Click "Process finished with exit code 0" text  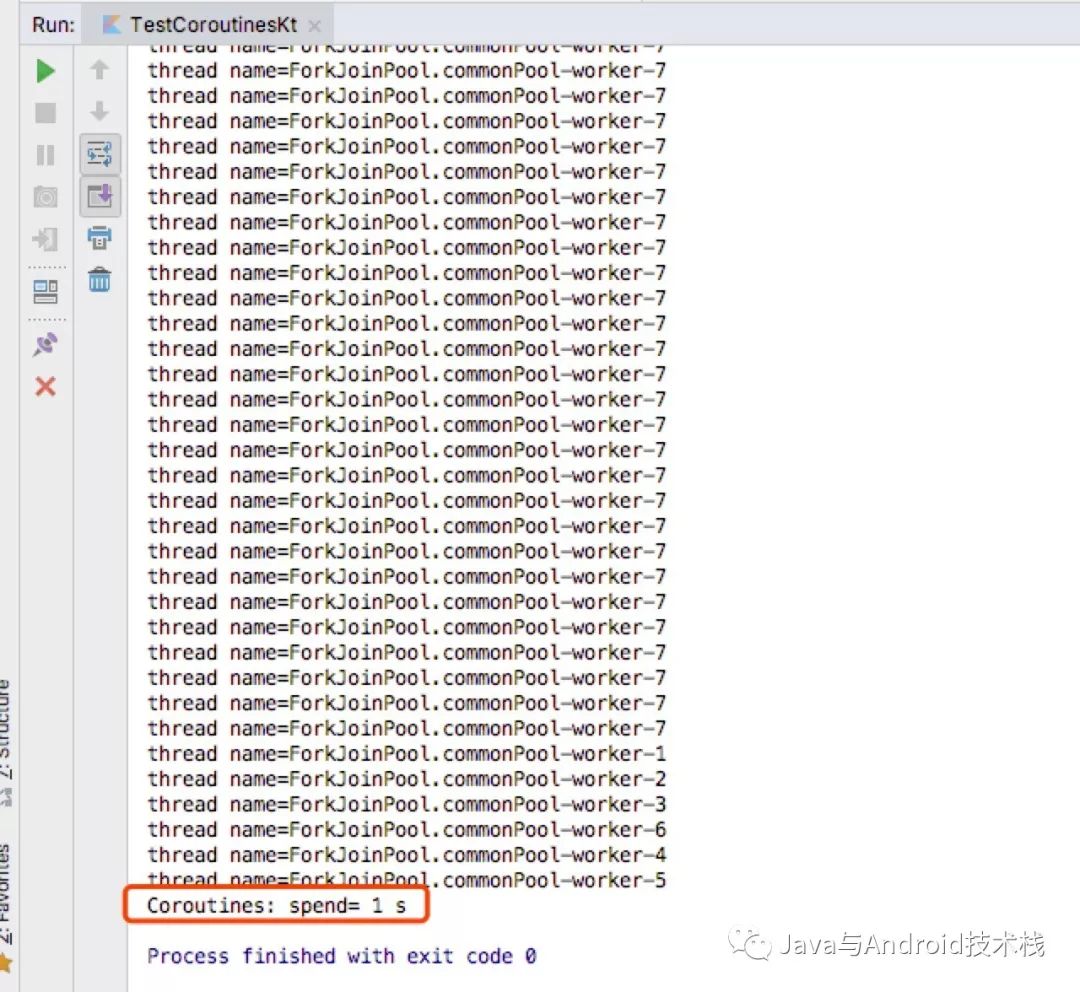[342, 956]
